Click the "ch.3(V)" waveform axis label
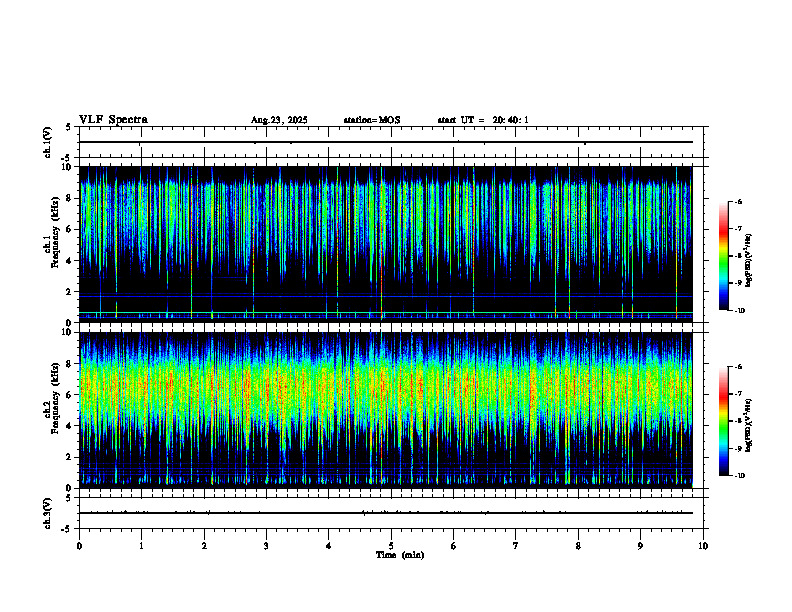 click(x=48, y=514)
